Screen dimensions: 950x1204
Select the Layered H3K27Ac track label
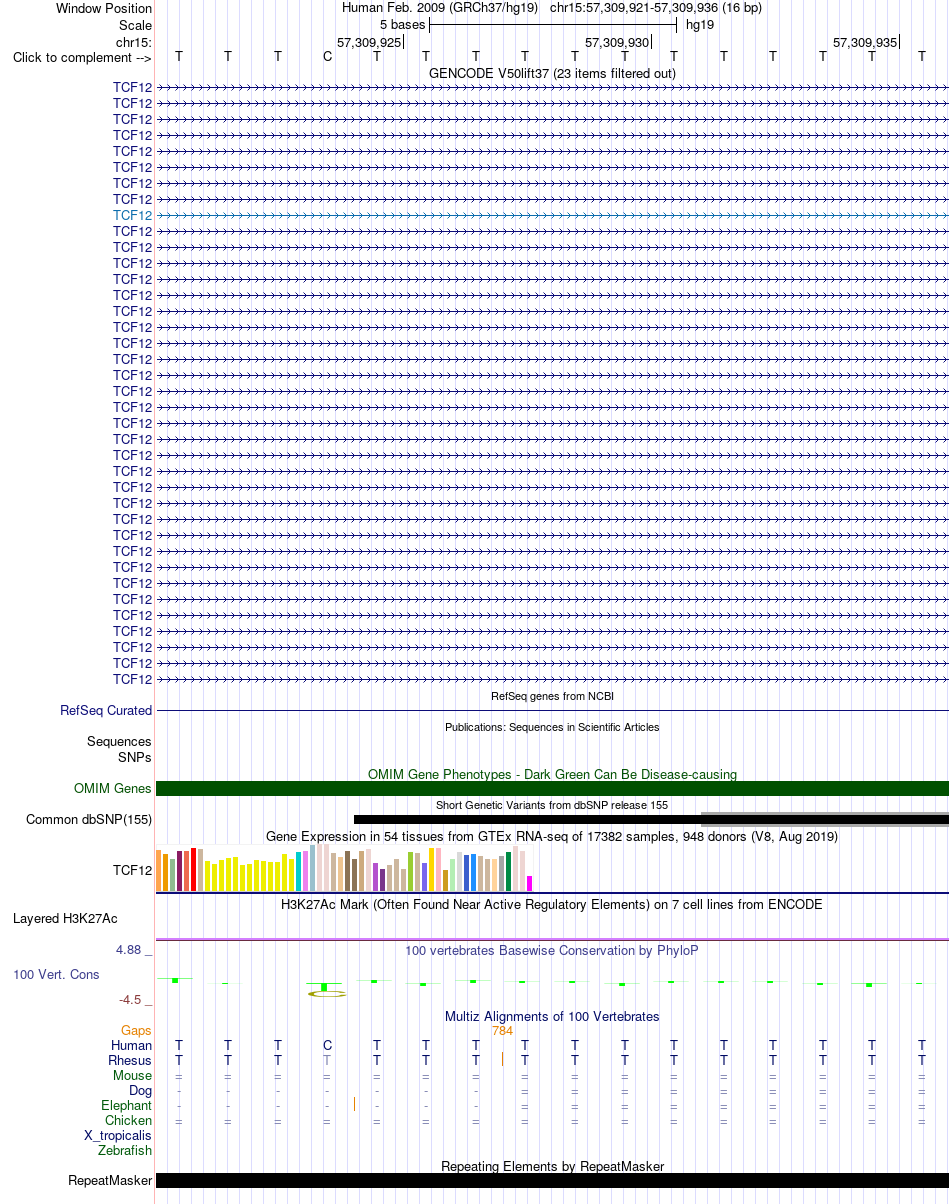65,918
